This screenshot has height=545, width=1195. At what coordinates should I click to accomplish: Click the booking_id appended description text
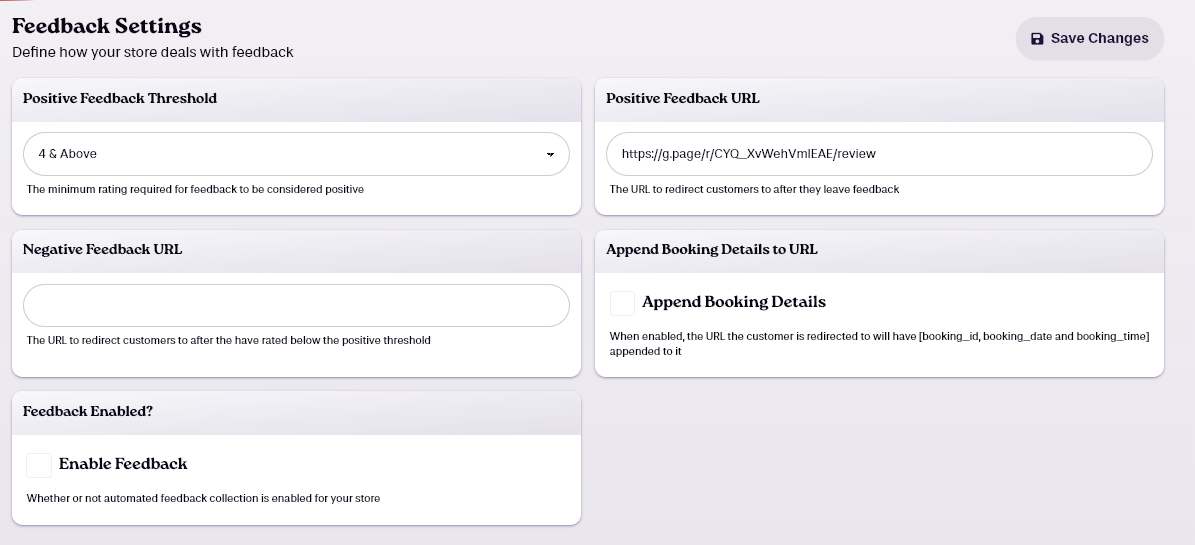pyautogui.click(x=879, y=344)
